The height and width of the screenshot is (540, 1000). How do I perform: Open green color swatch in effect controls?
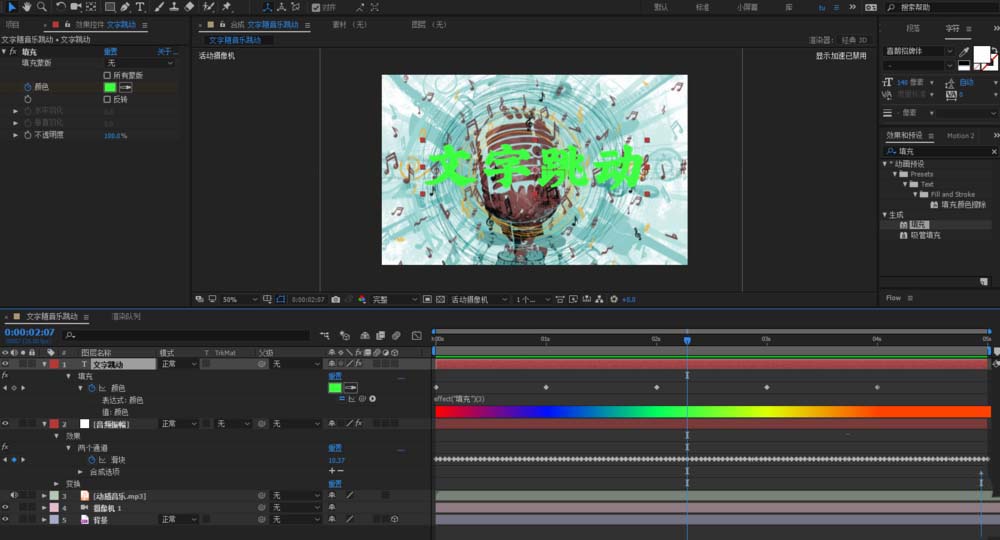[x=110, y=87]
